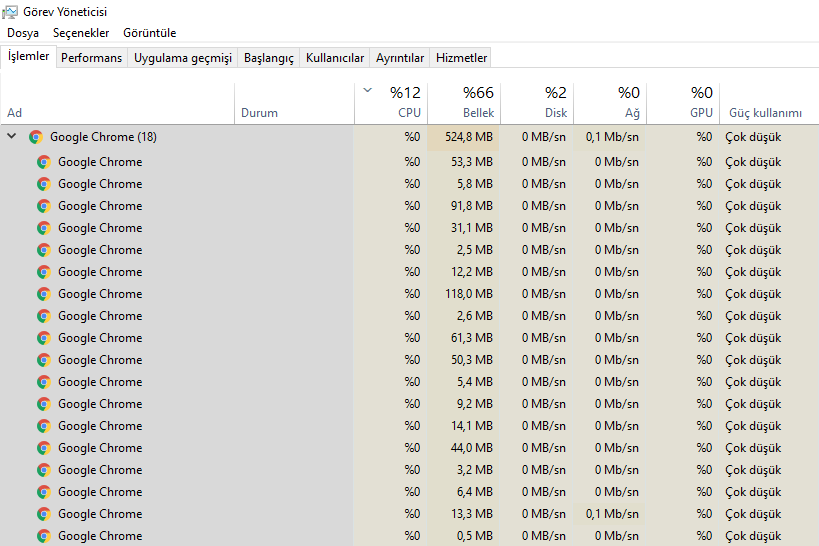819x546 pixels.
Task: Select the Google Chrome (18) row name
Action: coord(103,137)
